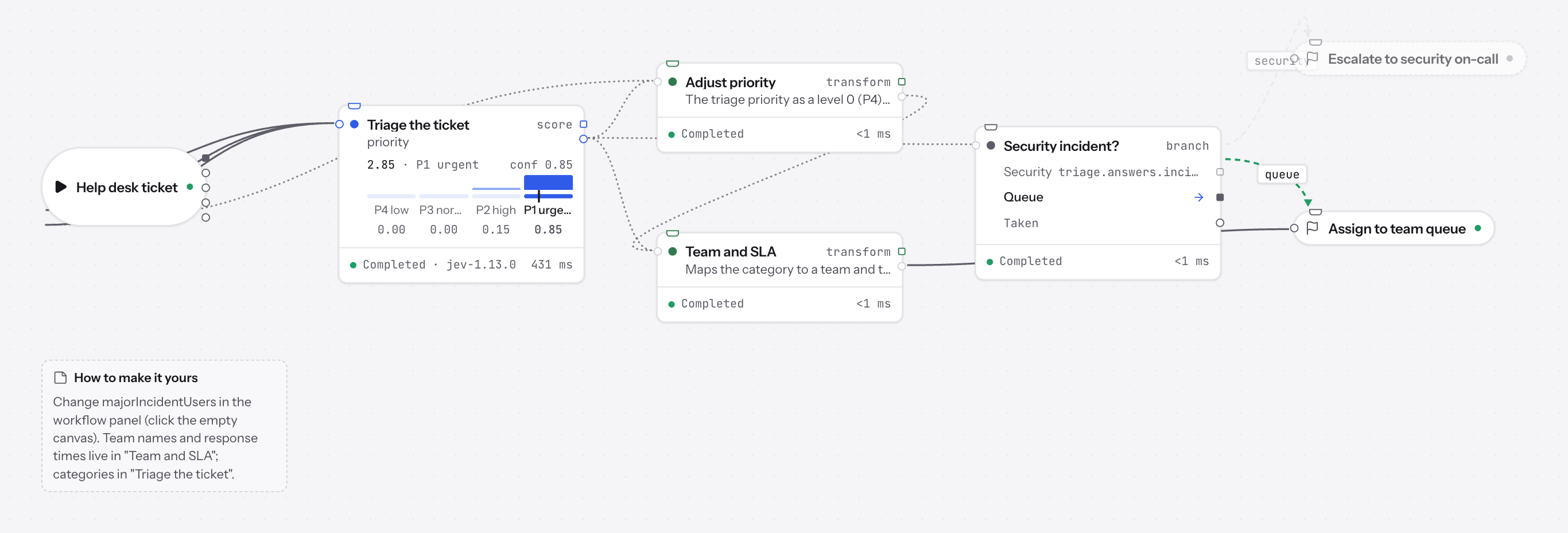Viewport: 1568px width, 533px height.
Task: Click the top handle tab above Security incident?
Action: [991, 127]
